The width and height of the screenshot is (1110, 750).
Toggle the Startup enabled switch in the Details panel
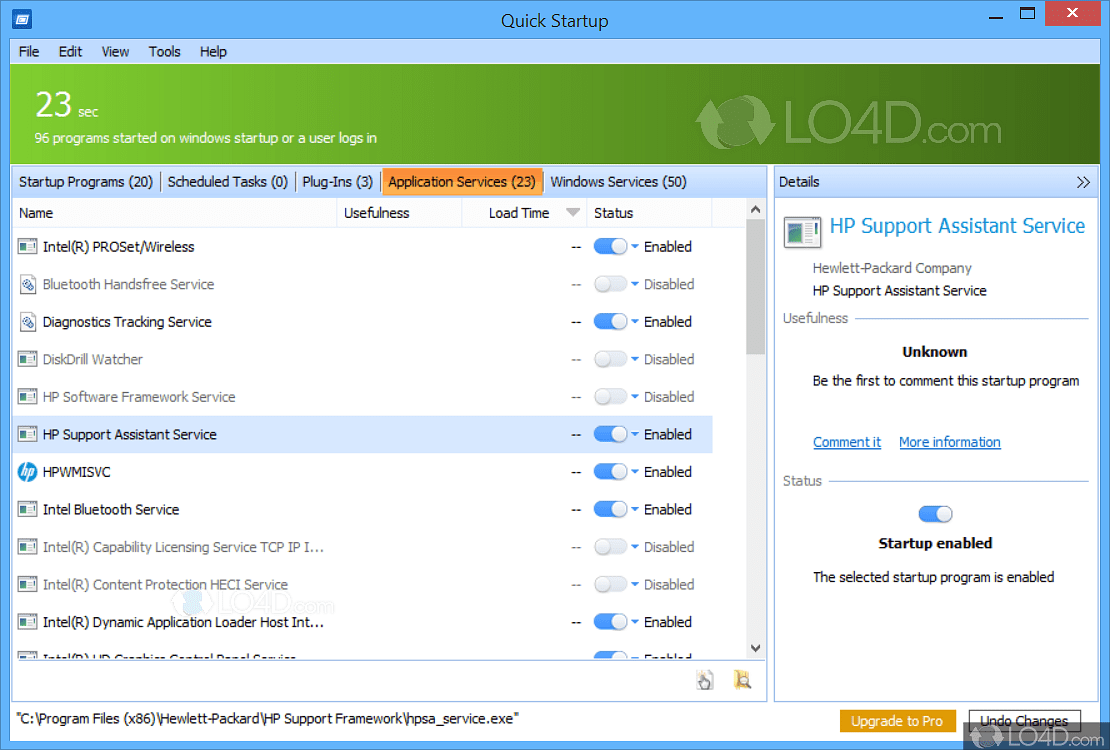(935, 514)
